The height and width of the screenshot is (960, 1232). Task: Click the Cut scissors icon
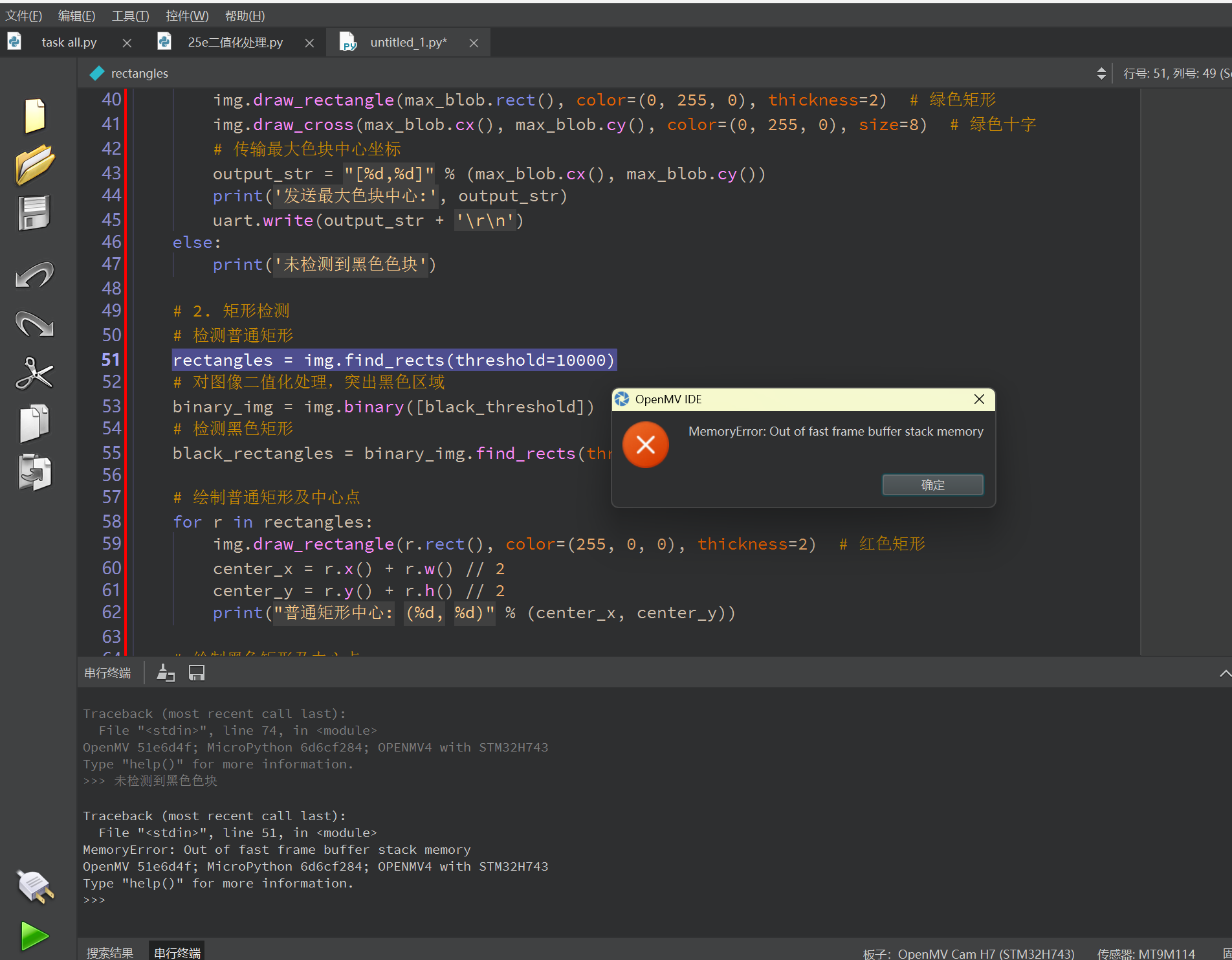point(34,374)
